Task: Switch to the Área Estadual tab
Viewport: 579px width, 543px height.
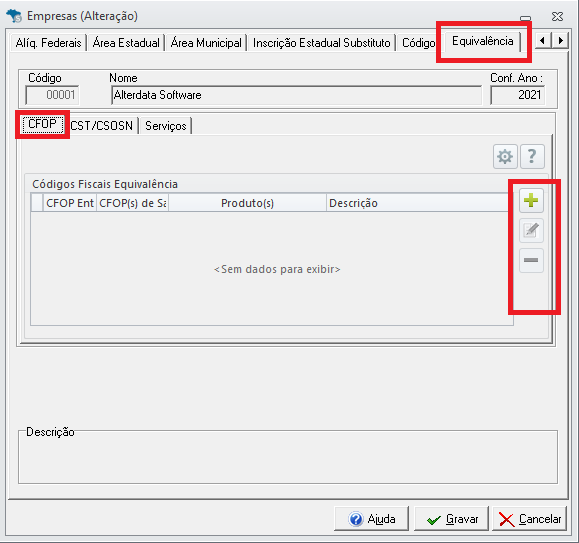Action: (x=126, y=43)
